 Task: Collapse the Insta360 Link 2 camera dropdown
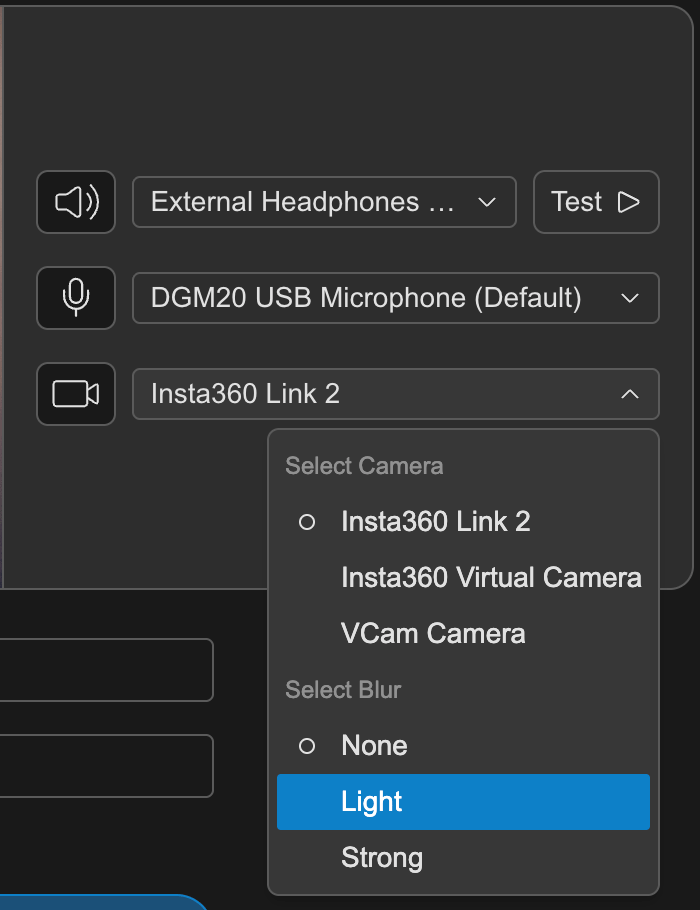[396, 394]
